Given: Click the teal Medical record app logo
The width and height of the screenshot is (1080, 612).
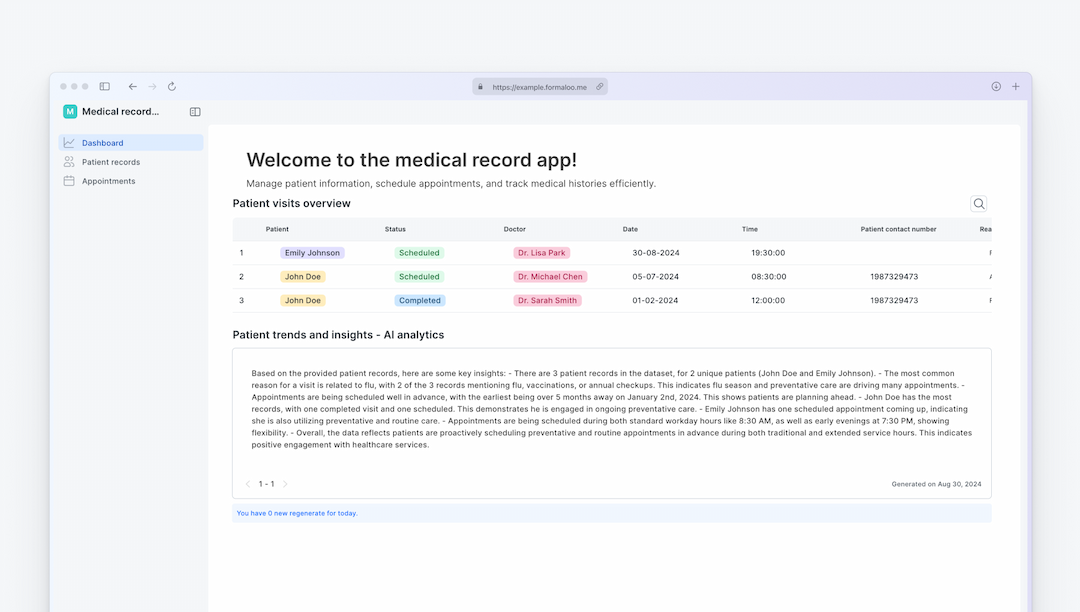Looking at the screenshot, I should tap(69, 111).
